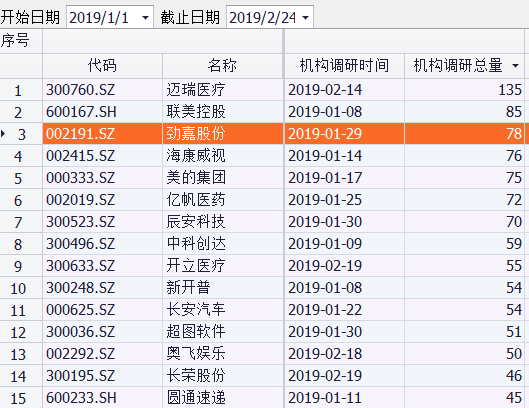Click survey date 2019-01-29 in highlighted row
The image size is (529, 408).
[x=325, y=134]
